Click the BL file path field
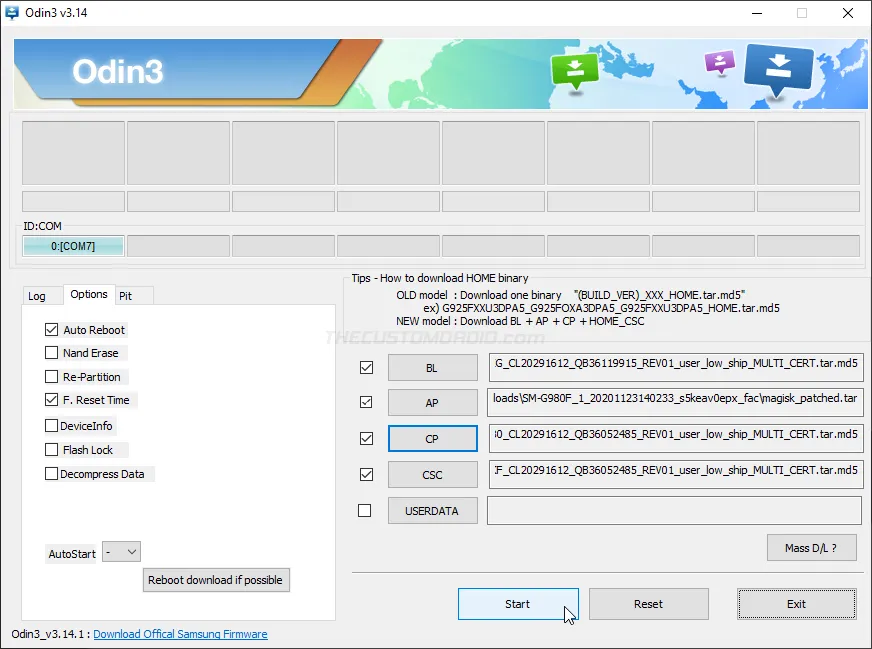Screen dimensions: 872x649 coord(675,367)
